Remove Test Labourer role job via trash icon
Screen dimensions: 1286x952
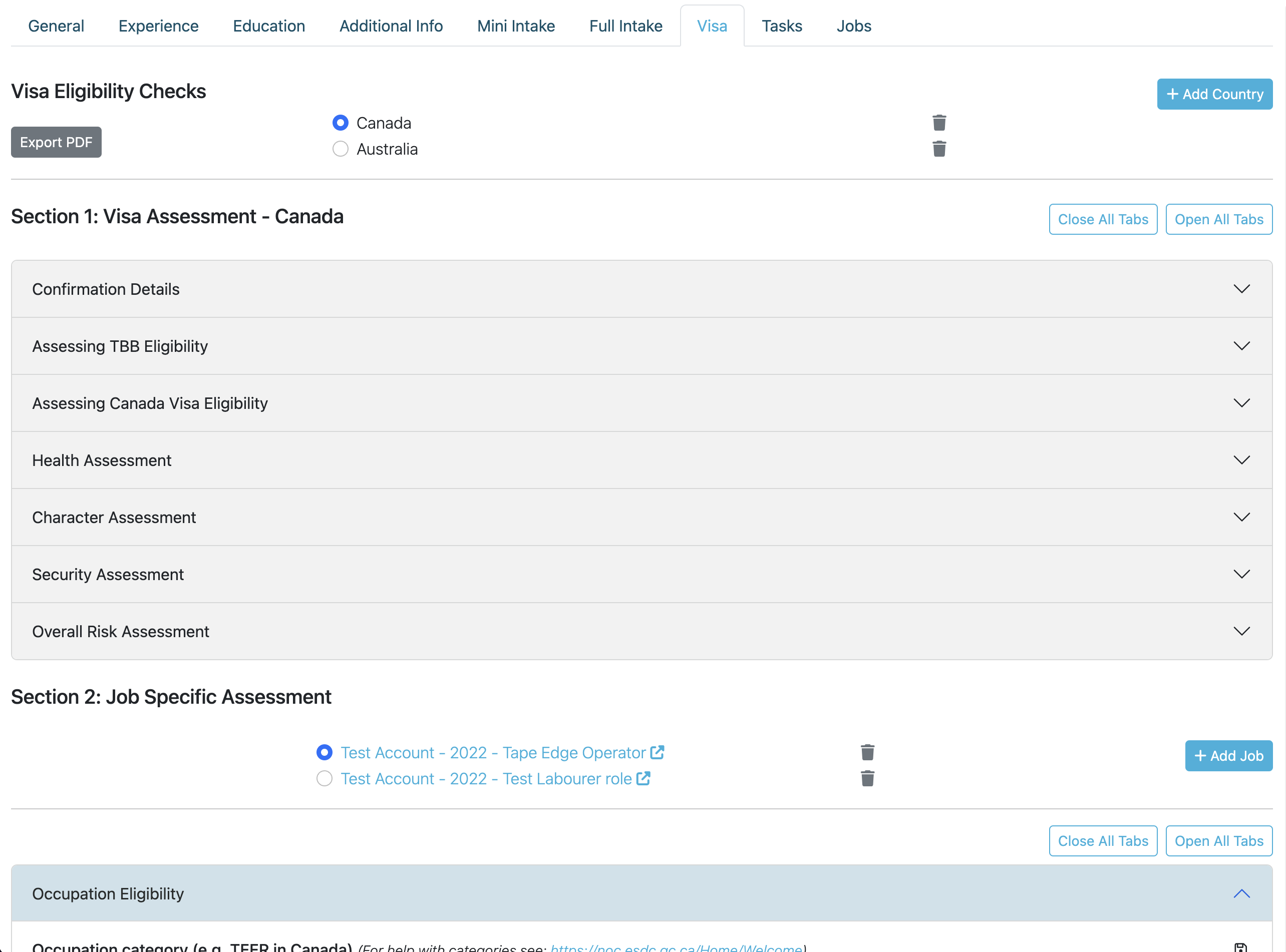pos(867,778)
